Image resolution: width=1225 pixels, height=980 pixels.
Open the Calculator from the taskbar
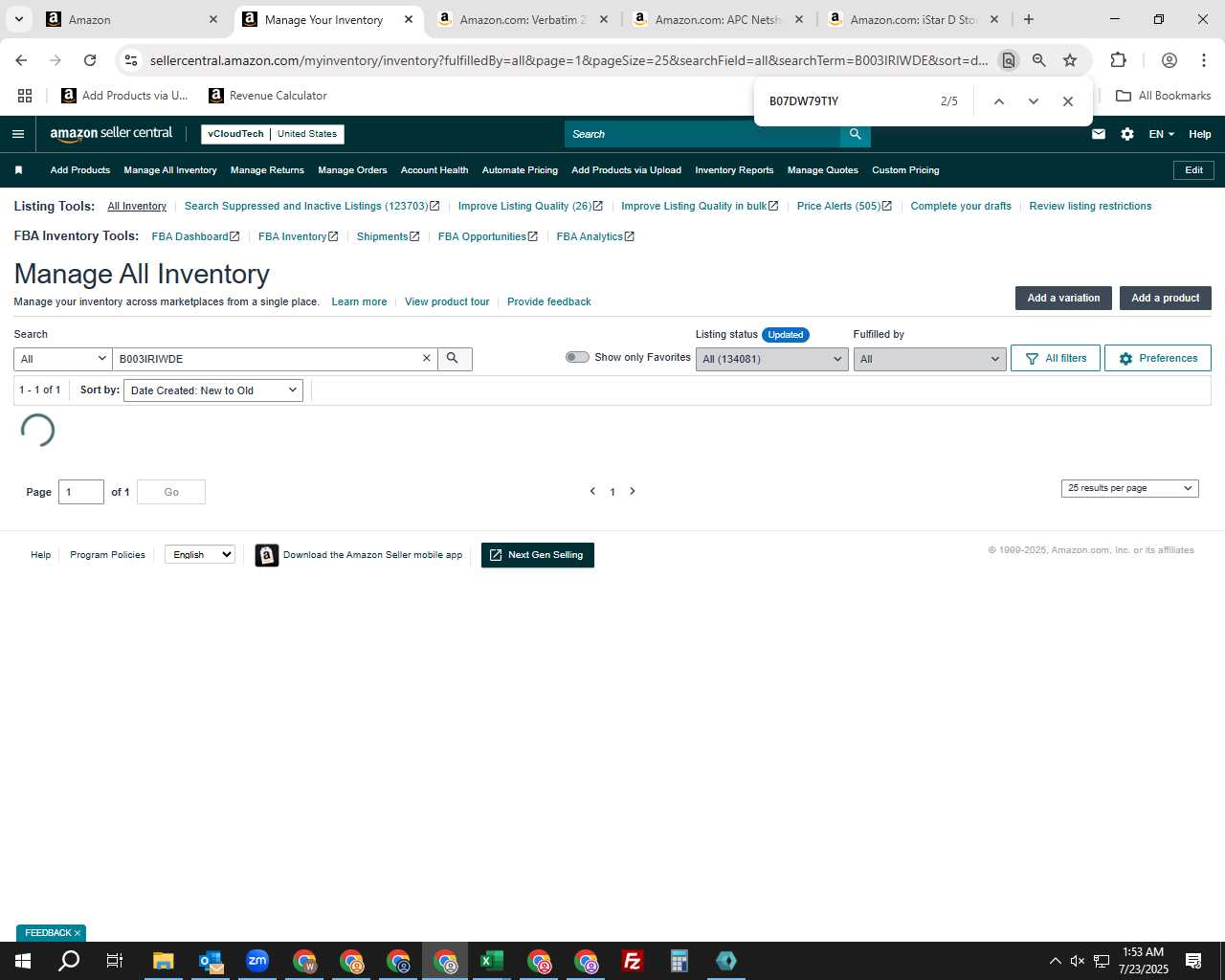679,961
